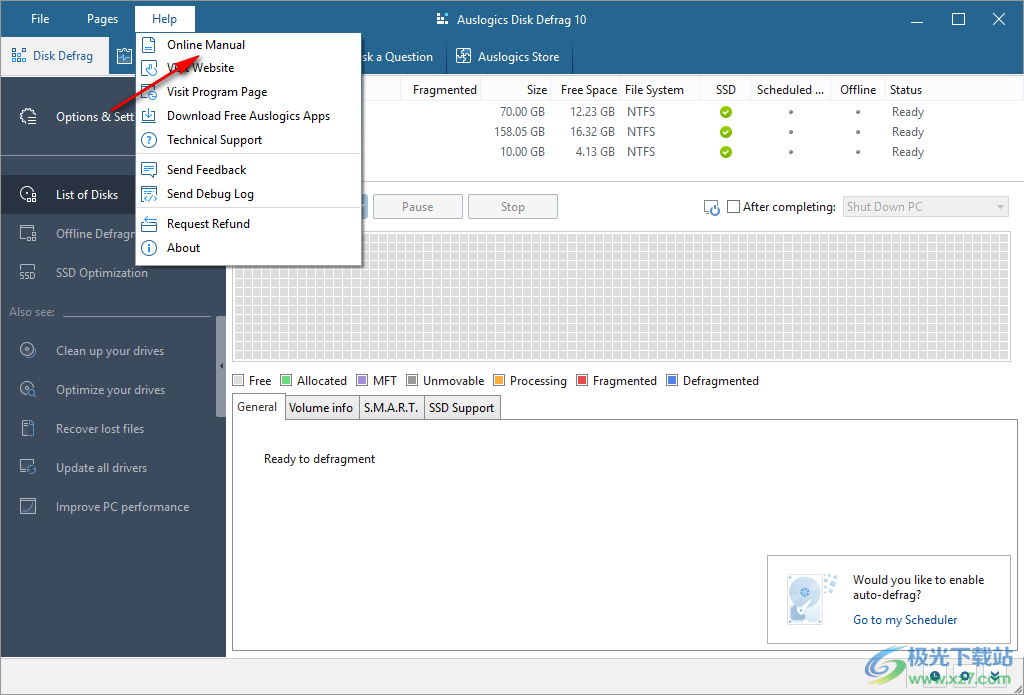The height and width of the screenshot is (695, 1024).
Task: Open the S.M.A.R.T. tab
Action: tap(391, 408)
